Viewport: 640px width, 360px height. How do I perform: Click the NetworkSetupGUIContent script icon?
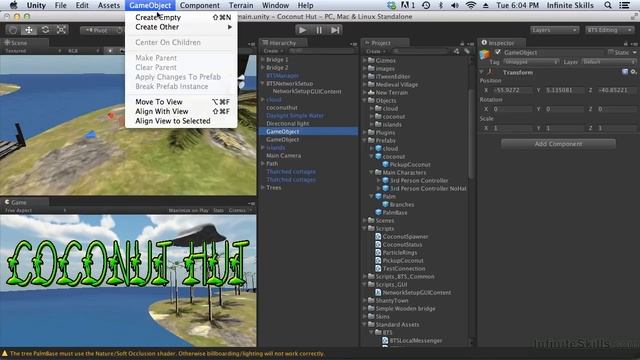pyautogui.click(x=378, y=292)
